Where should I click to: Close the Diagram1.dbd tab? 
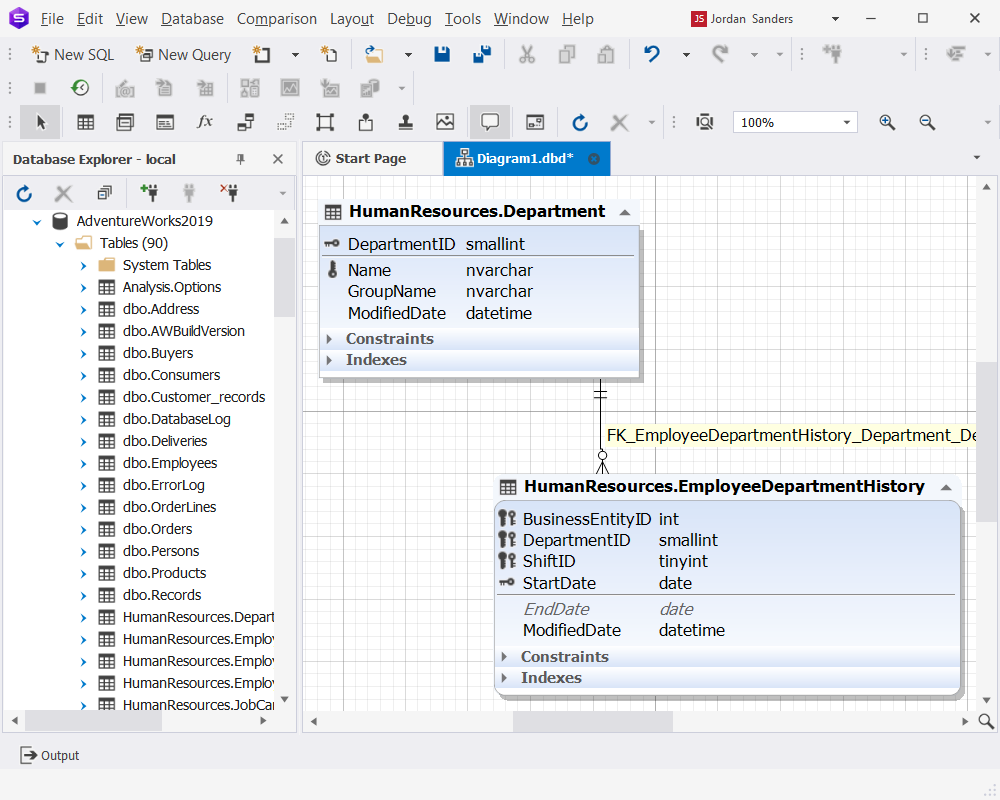[x=594, y=159]
